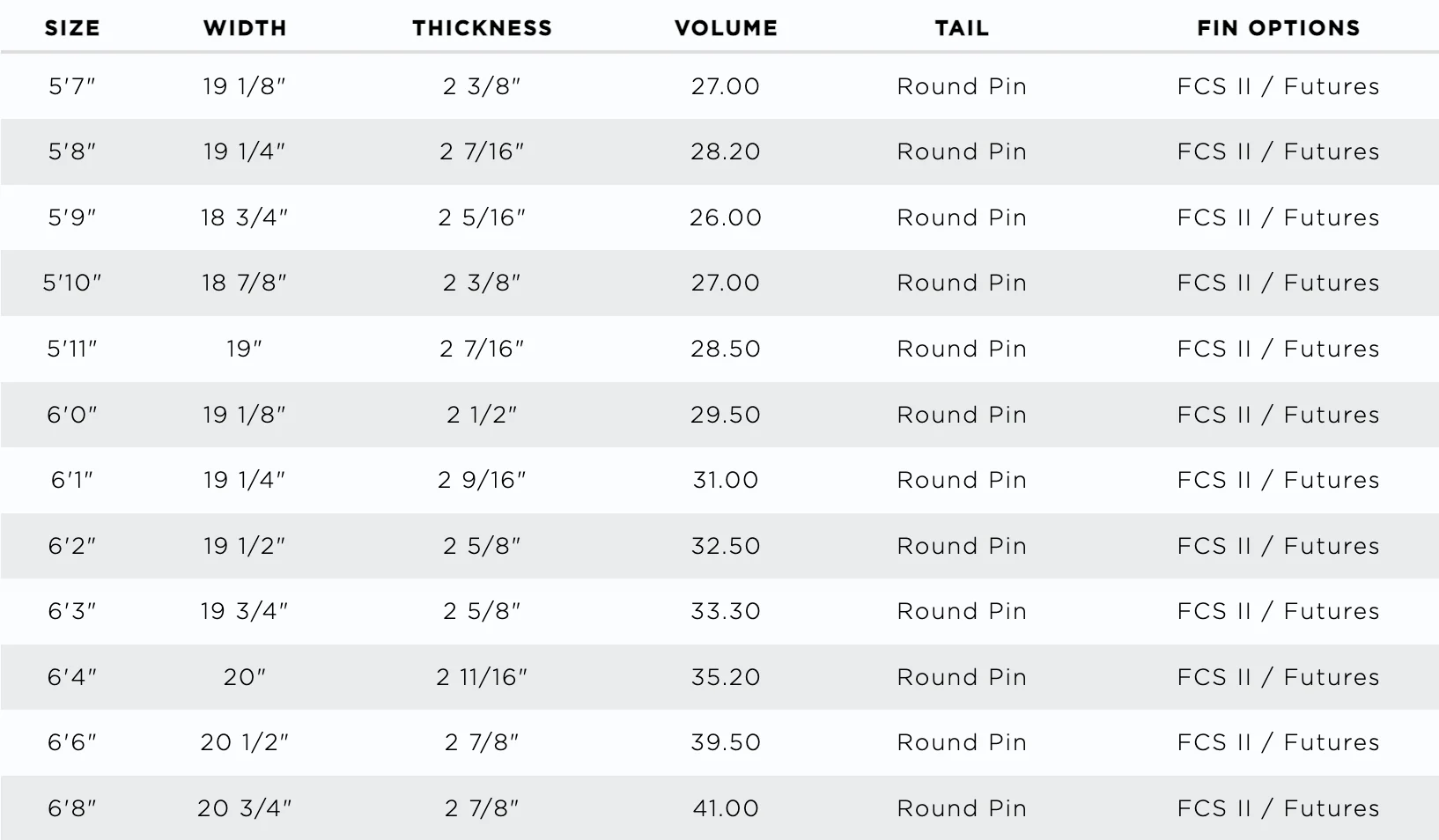Click the 6'0" size cell
The height and width of the screenshot is (840, 1439).
[x=72, y=415]
